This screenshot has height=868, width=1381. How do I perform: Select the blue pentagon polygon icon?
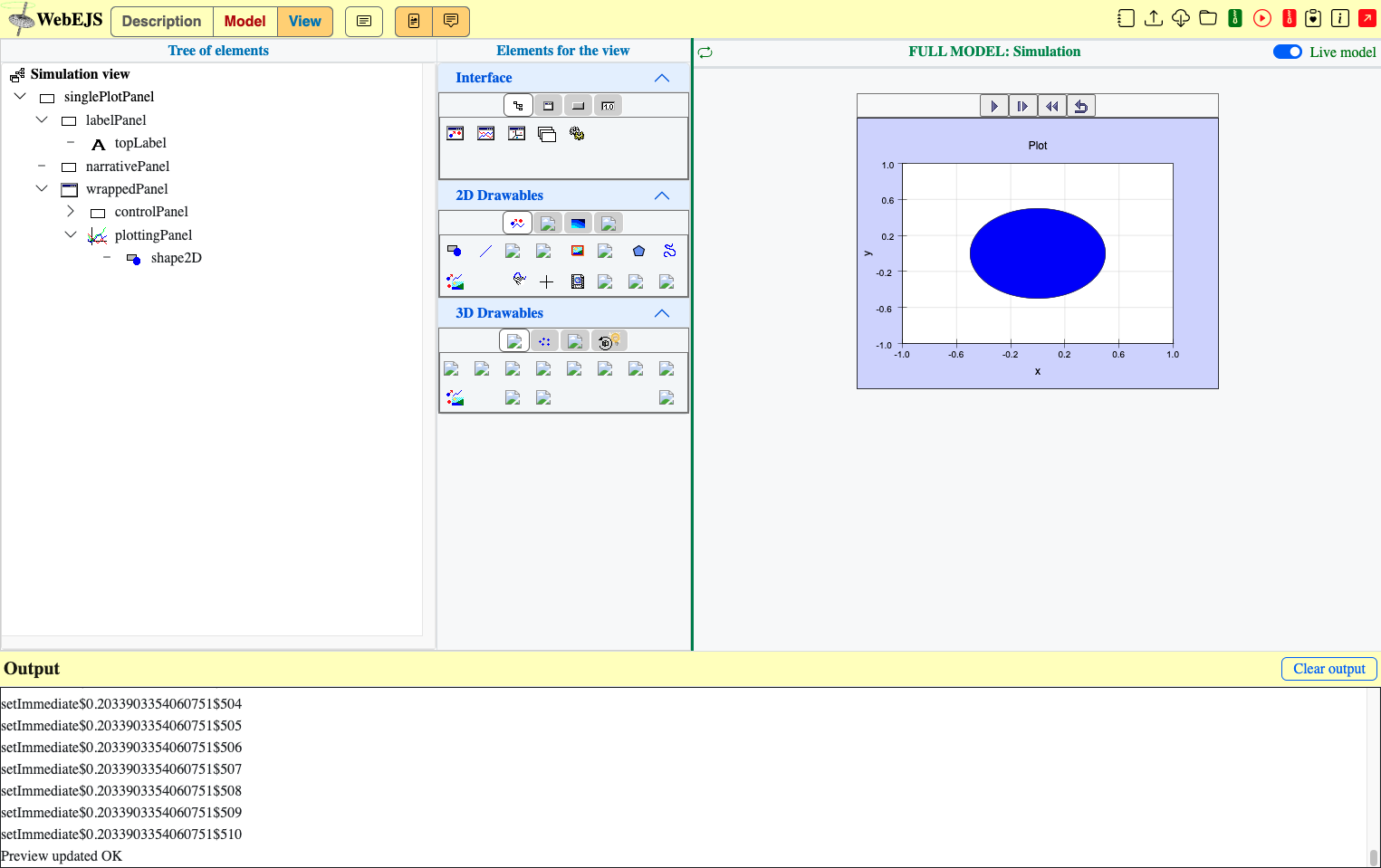(x=638, y=251)
